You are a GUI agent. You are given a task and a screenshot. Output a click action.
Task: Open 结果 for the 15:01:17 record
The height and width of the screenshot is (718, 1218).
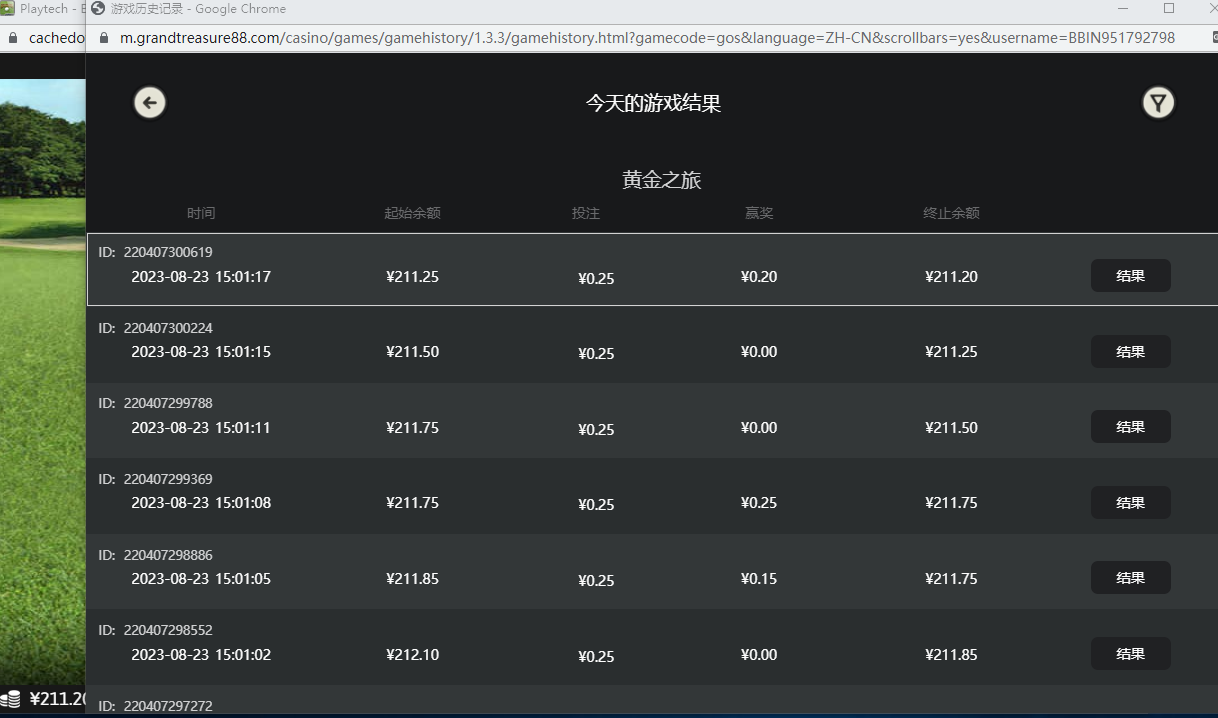pos(1130,276)
